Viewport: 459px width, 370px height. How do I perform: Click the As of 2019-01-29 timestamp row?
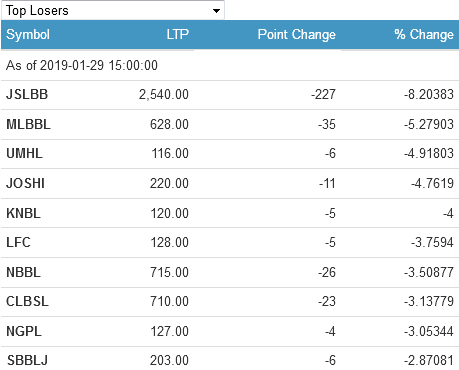(230, 65)
